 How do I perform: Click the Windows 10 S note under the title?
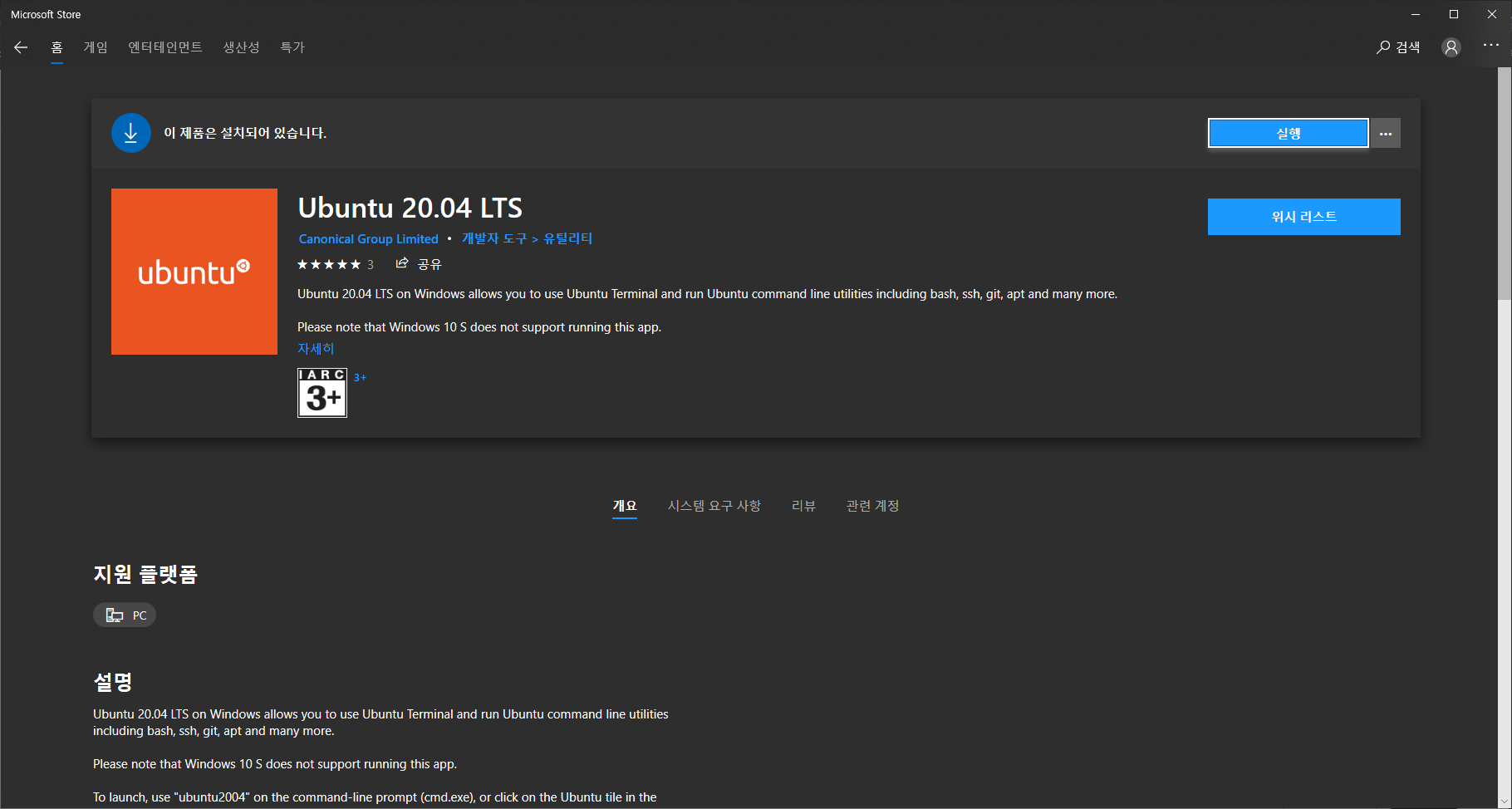tap(479, 327)
